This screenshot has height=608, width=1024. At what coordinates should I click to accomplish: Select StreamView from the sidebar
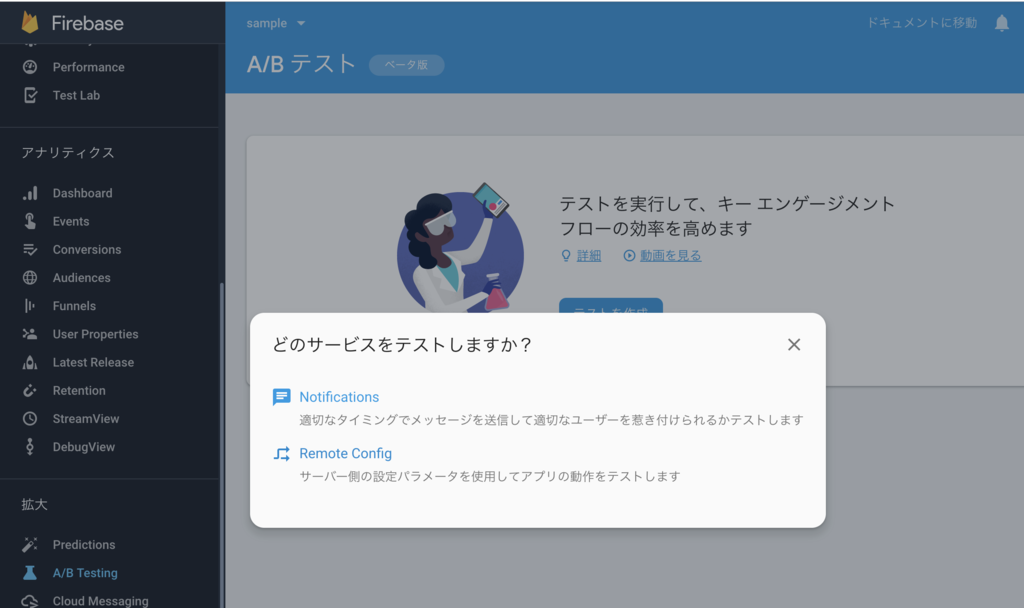pos(86,419)
